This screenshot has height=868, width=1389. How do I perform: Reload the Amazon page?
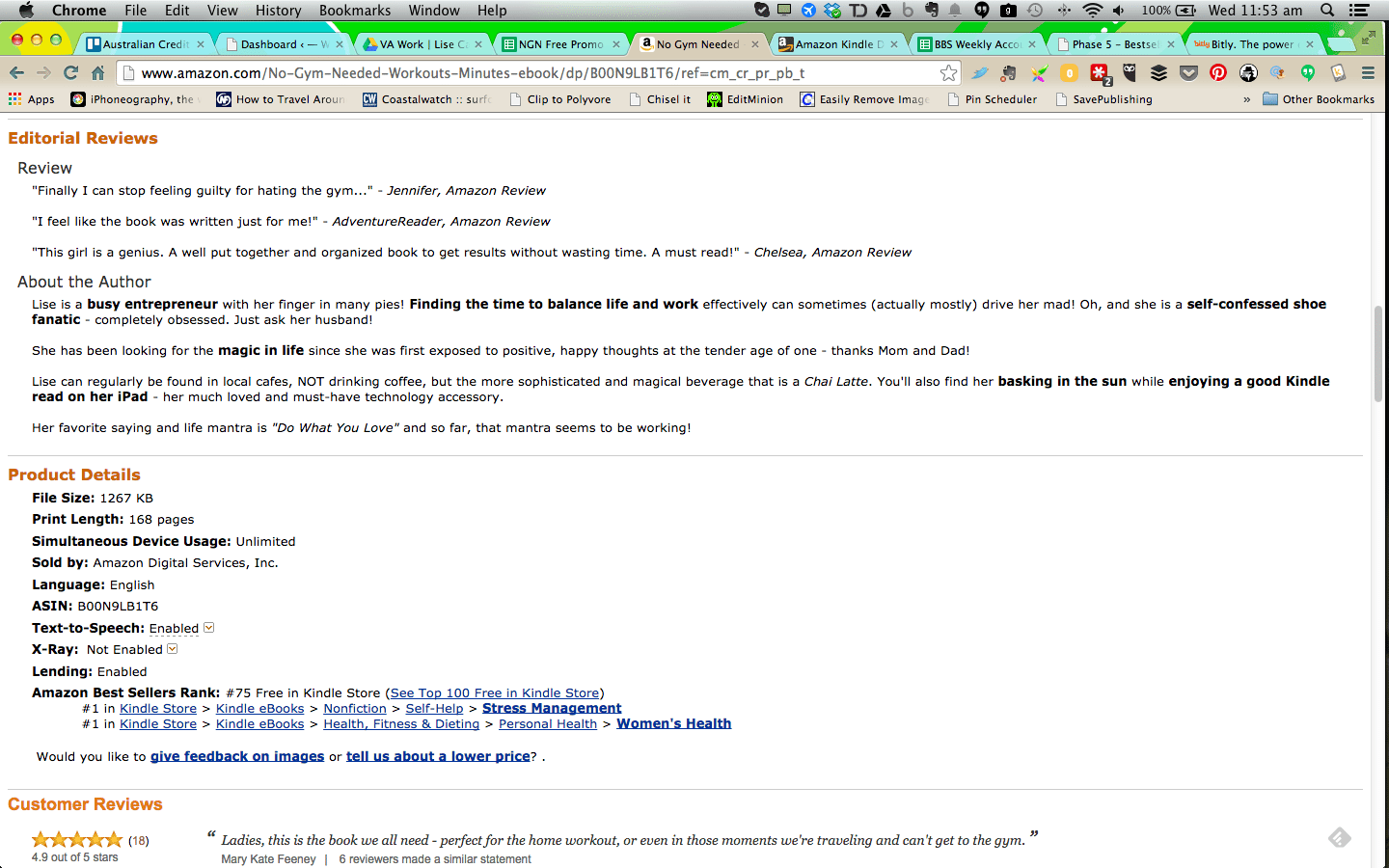(70, 72)
